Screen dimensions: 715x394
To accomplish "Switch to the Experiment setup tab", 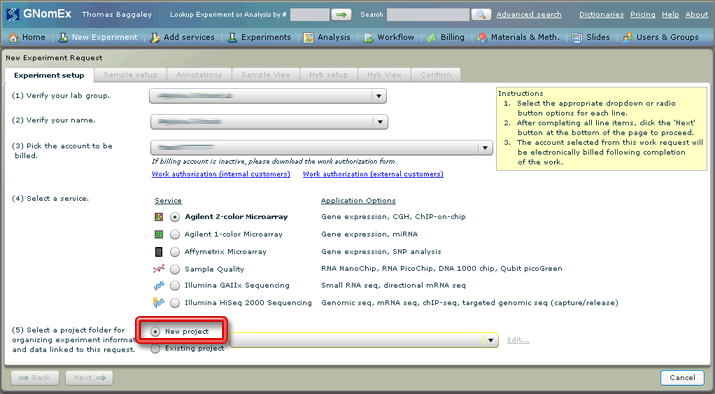I will 49,75.
